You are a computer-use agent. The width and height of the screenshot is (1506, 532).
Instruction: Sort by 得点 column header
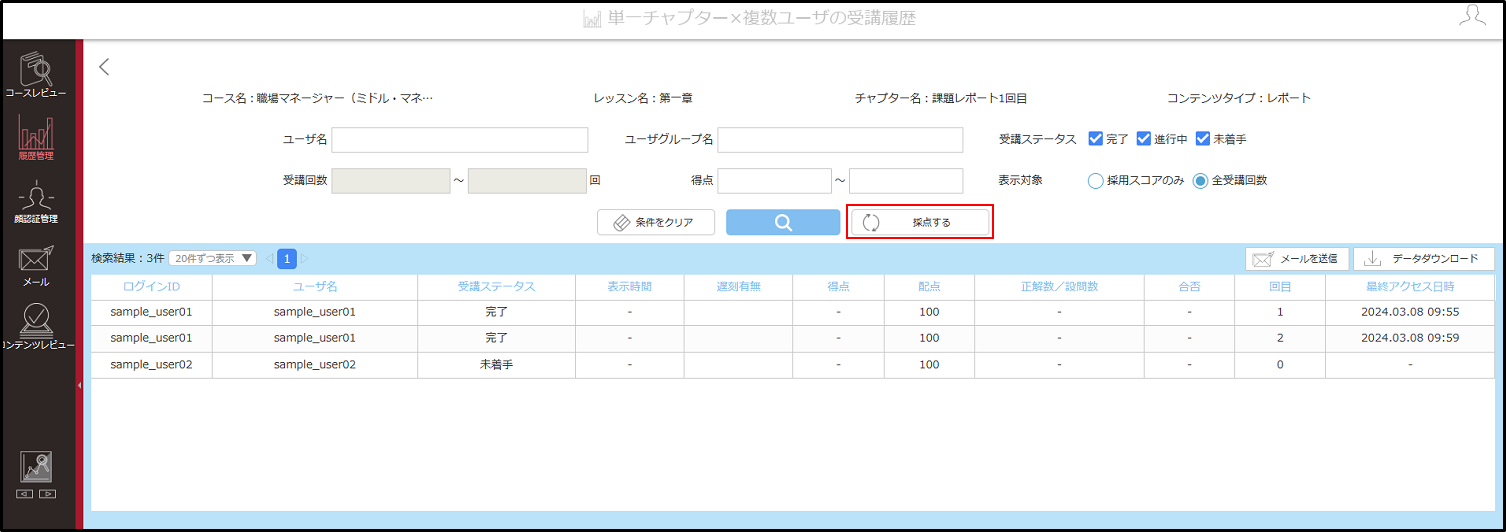click(x=838, y=287)
